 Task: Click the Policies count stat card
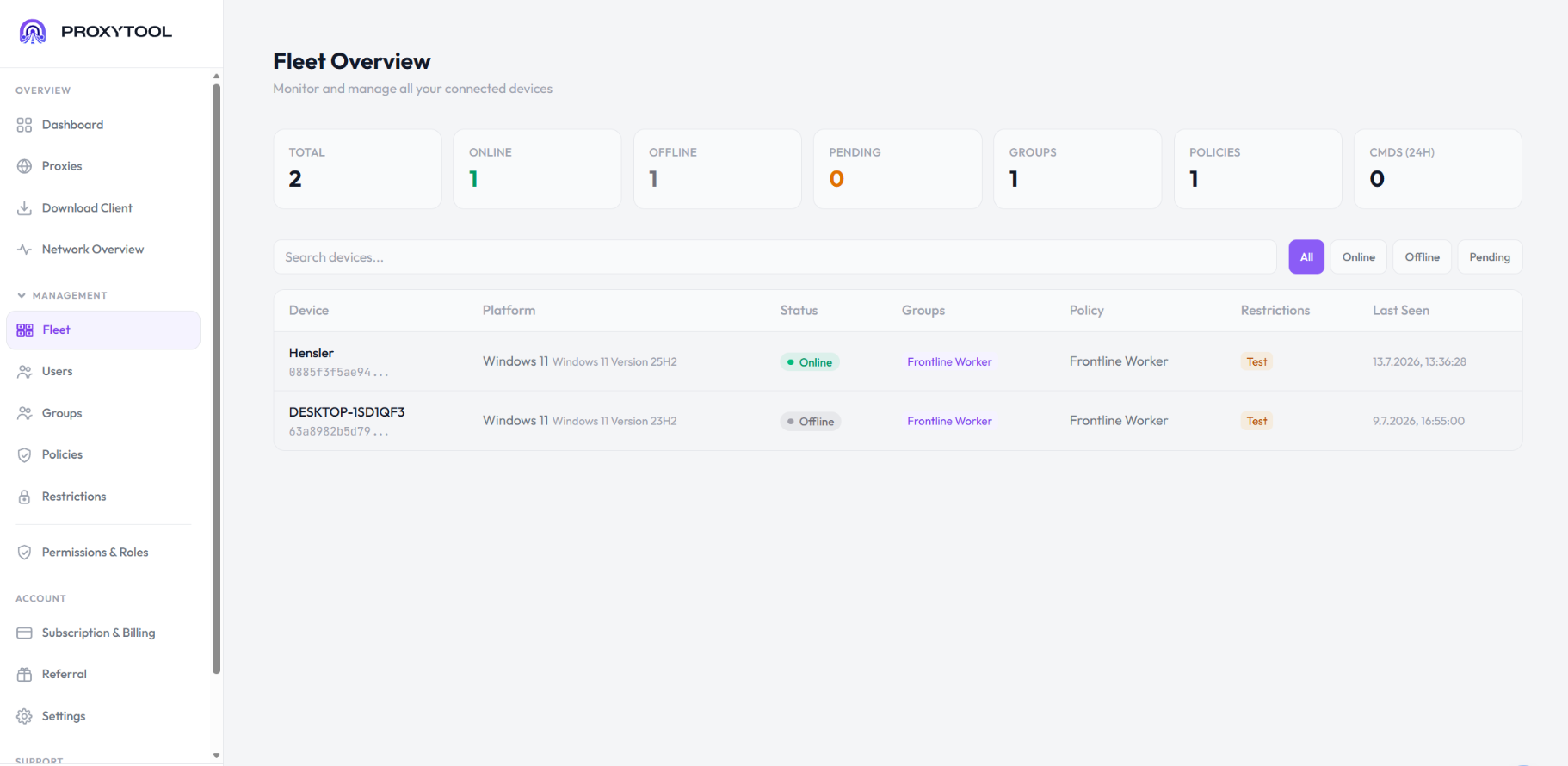point(1258,169)
